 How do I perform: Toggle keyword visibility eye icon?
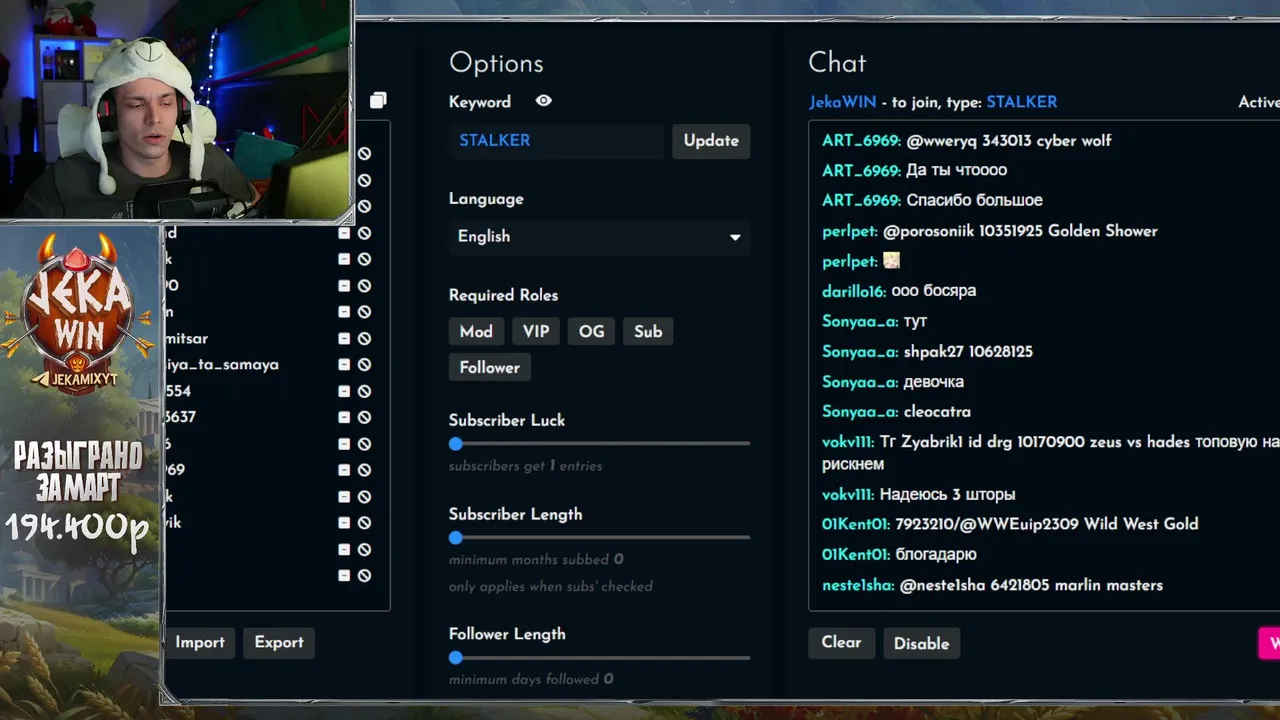[543, 101]
